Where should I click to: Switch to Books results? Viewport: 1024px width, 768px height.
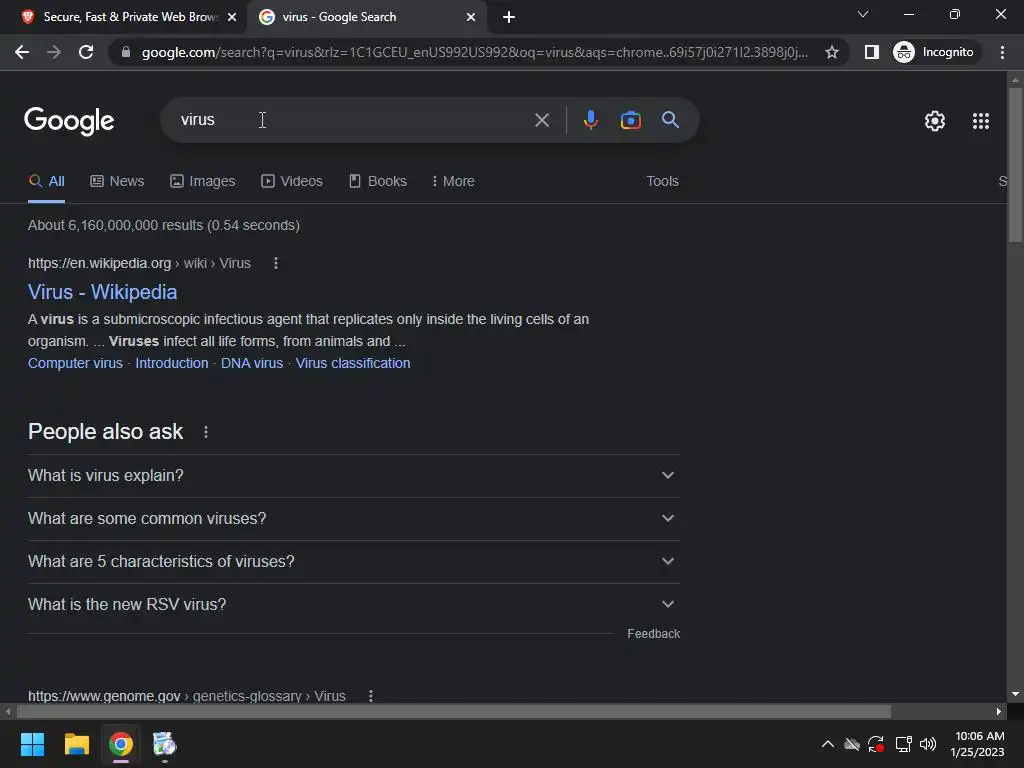point(377,182)
